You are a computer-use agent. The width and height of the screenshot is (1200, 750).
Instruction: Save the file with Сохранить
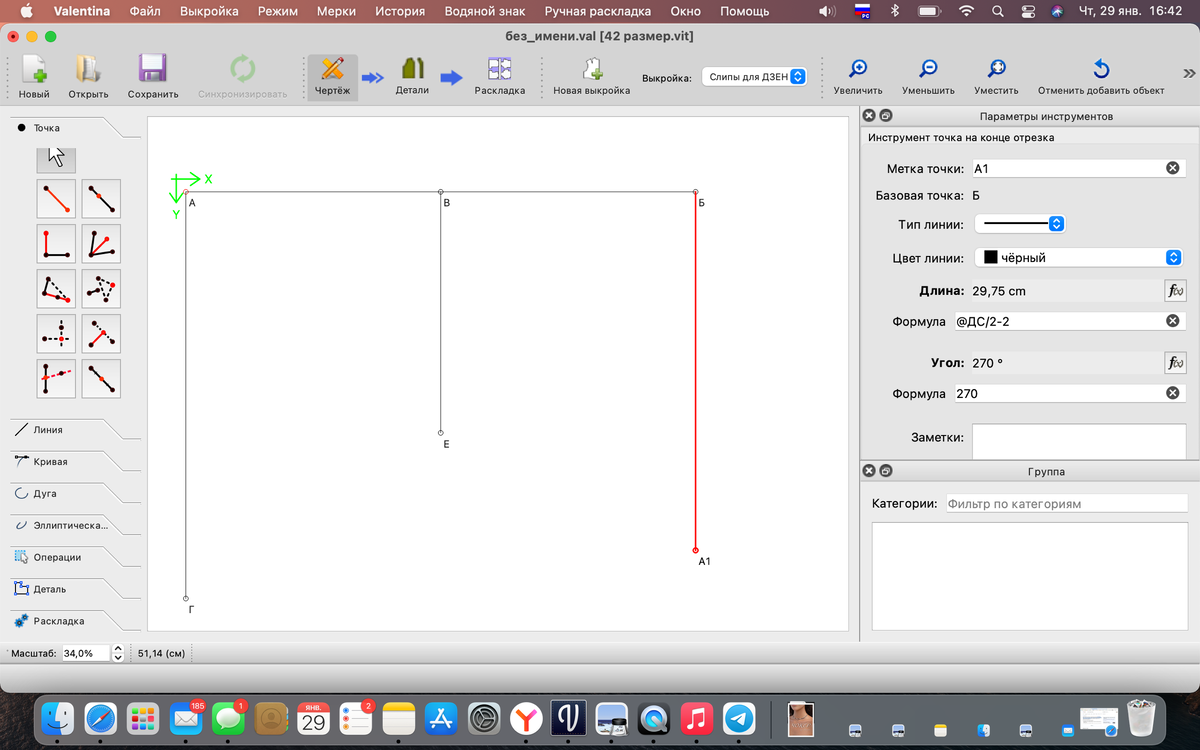[153, 77]
